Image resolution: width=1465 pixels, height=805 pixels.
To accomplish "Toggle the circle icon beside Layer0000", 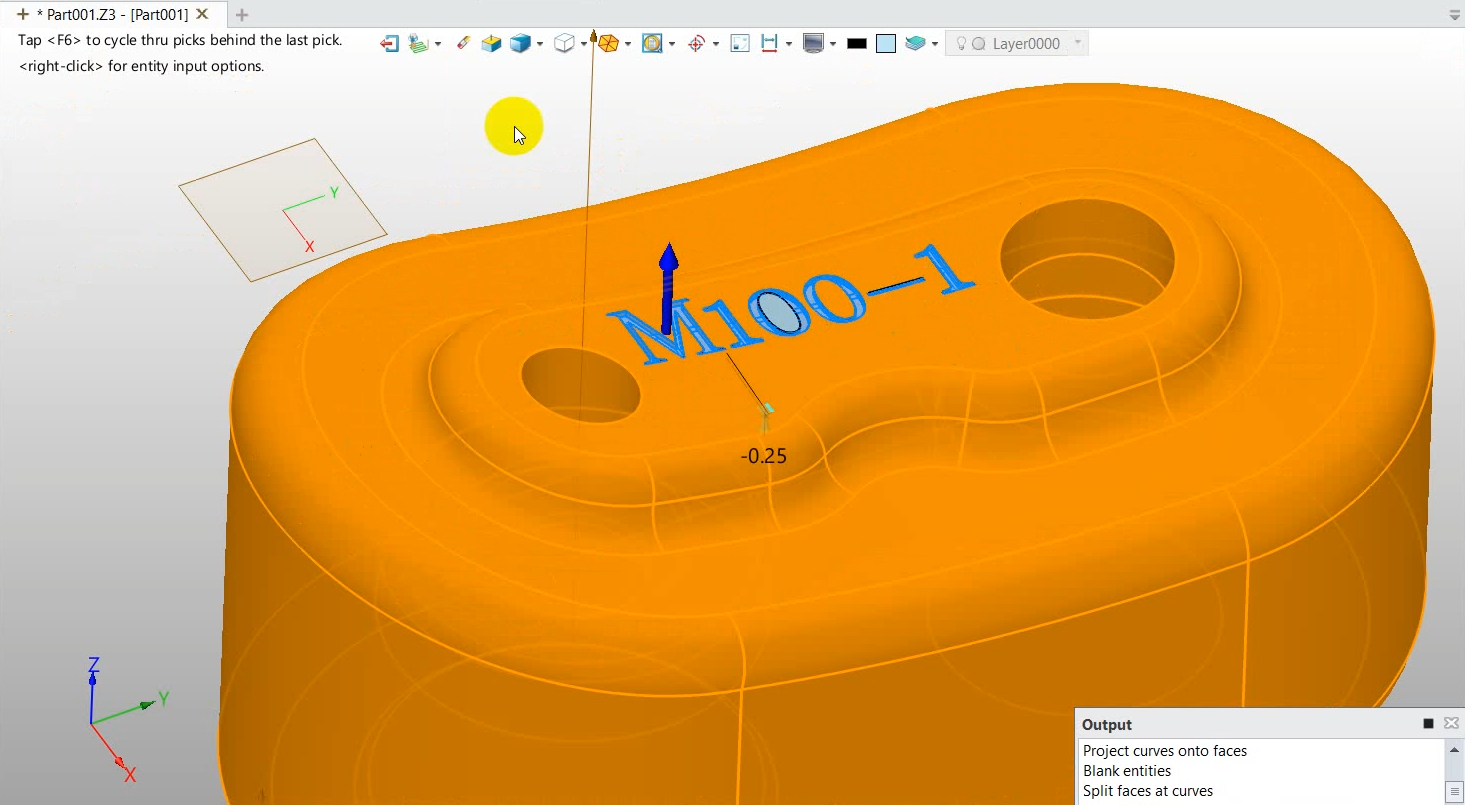I will 979,44.
